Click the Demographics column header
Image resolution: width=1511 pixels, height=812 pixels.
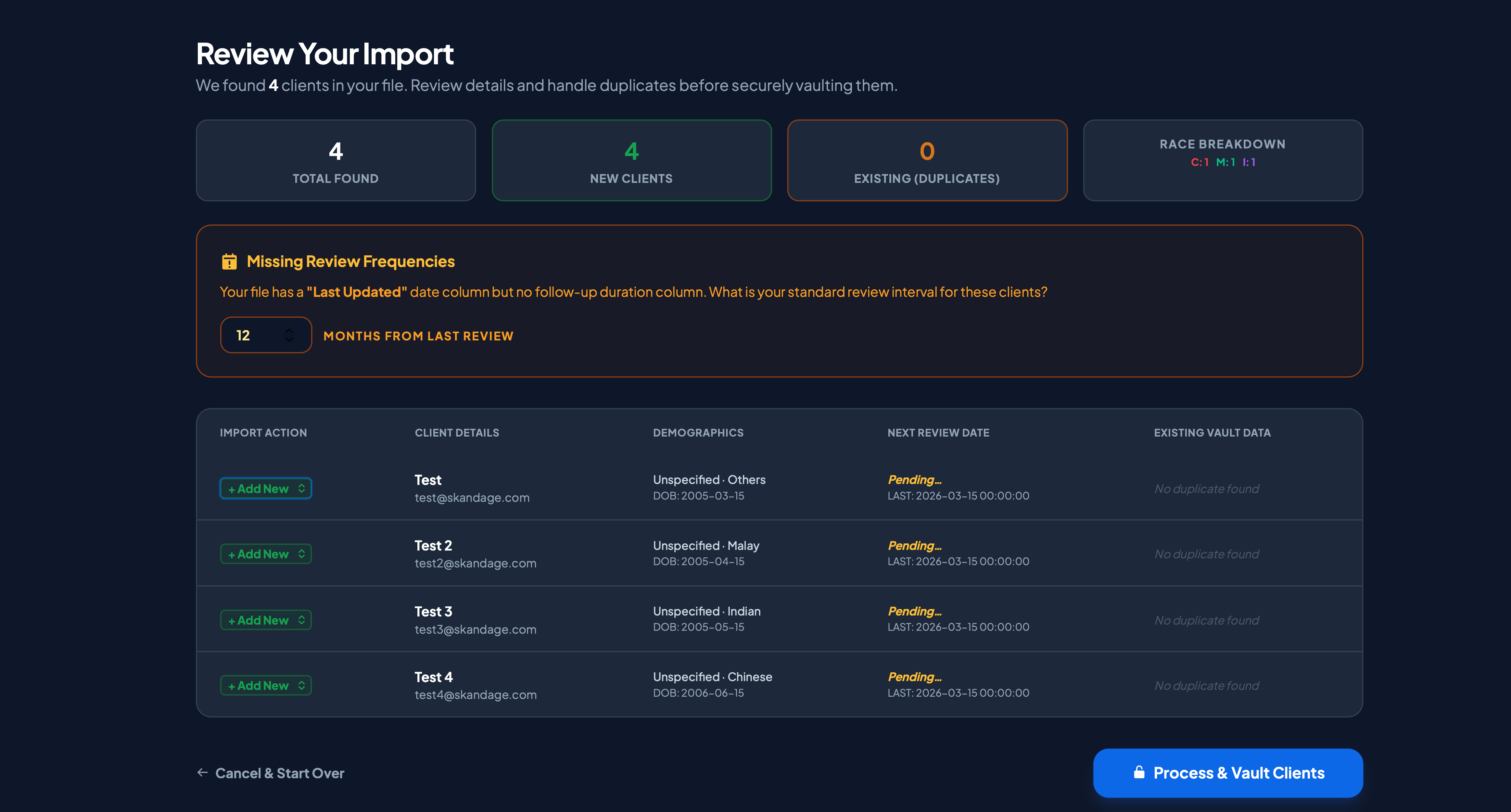coord(698,432)
